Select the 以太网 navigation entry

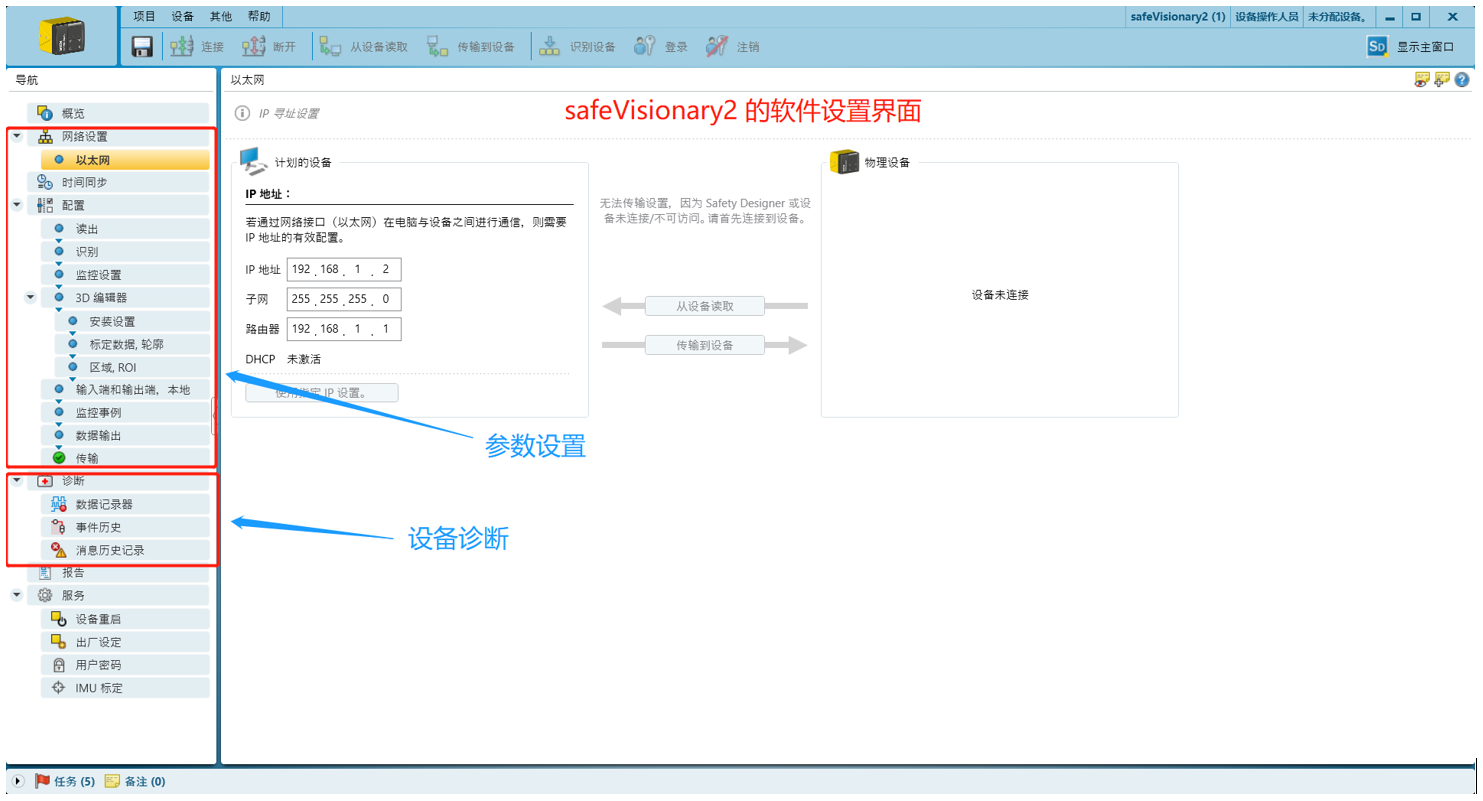pyautogui.click(x=125, y=159)
